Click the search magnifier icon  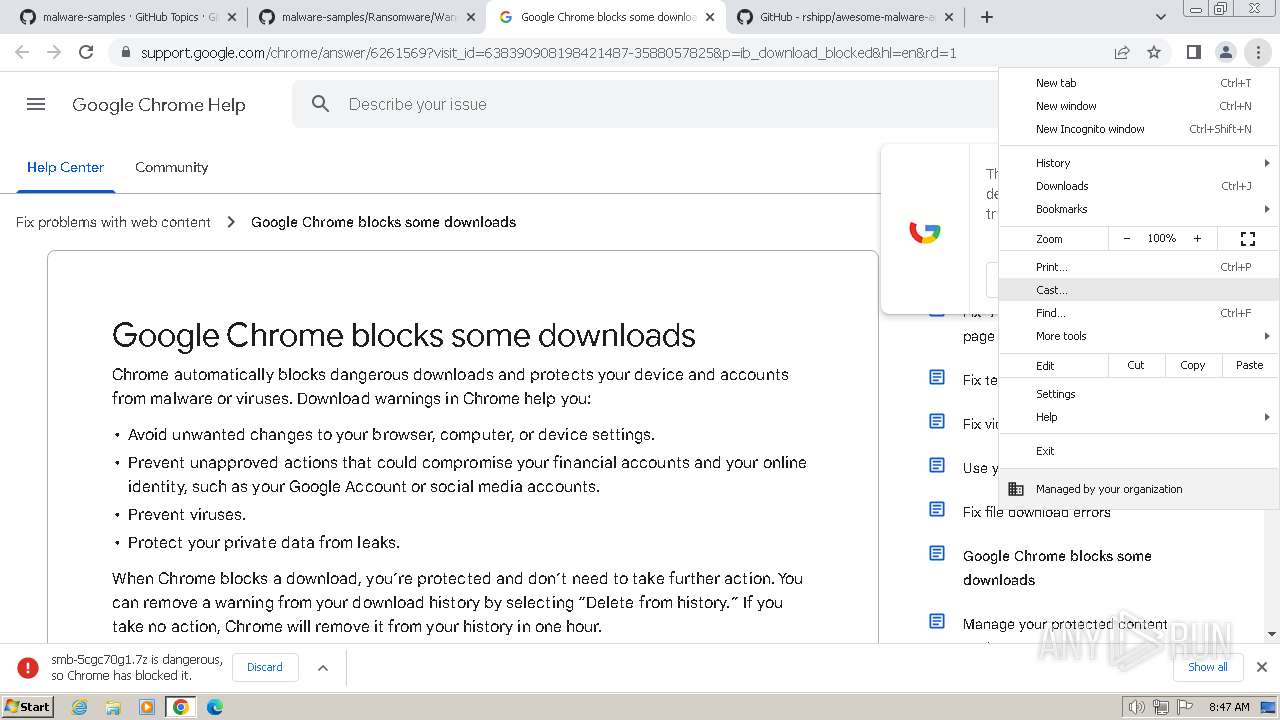coord(320,104)
